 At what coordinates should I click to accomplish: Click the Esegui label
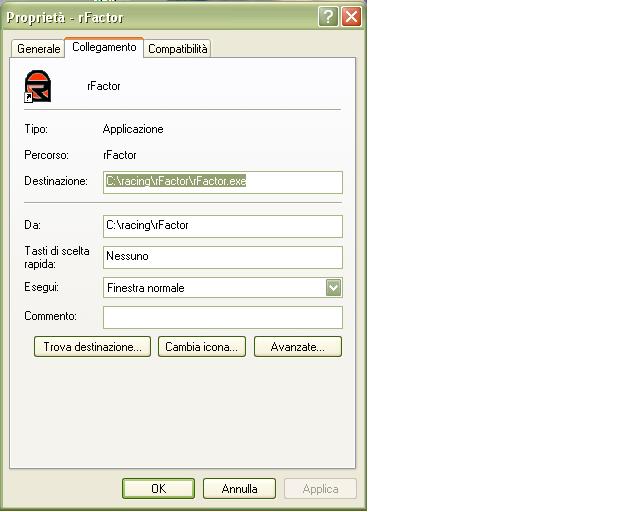(41, 287)
